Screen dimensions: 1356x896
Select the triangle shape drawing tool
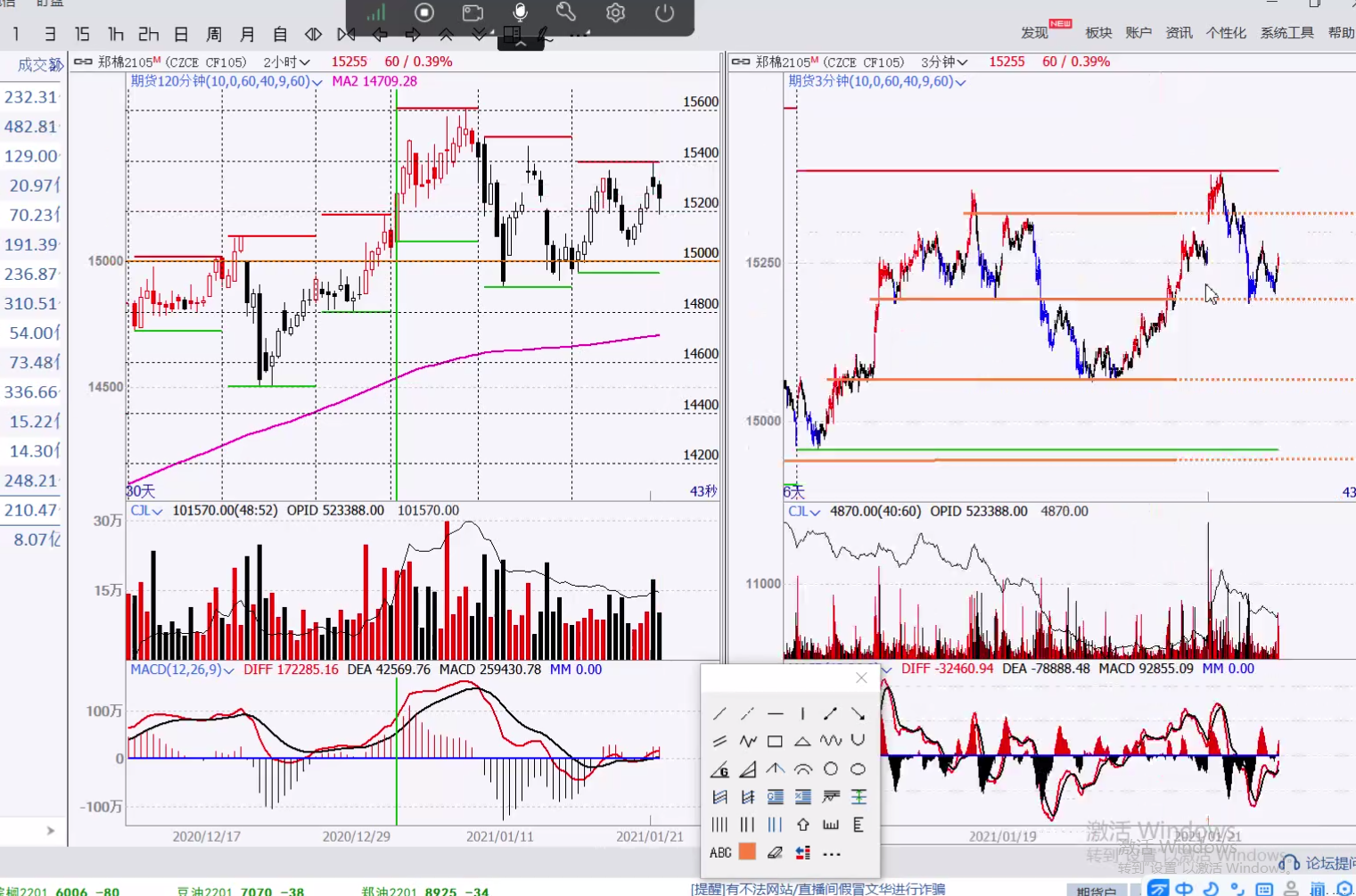[x=802, y=741]
